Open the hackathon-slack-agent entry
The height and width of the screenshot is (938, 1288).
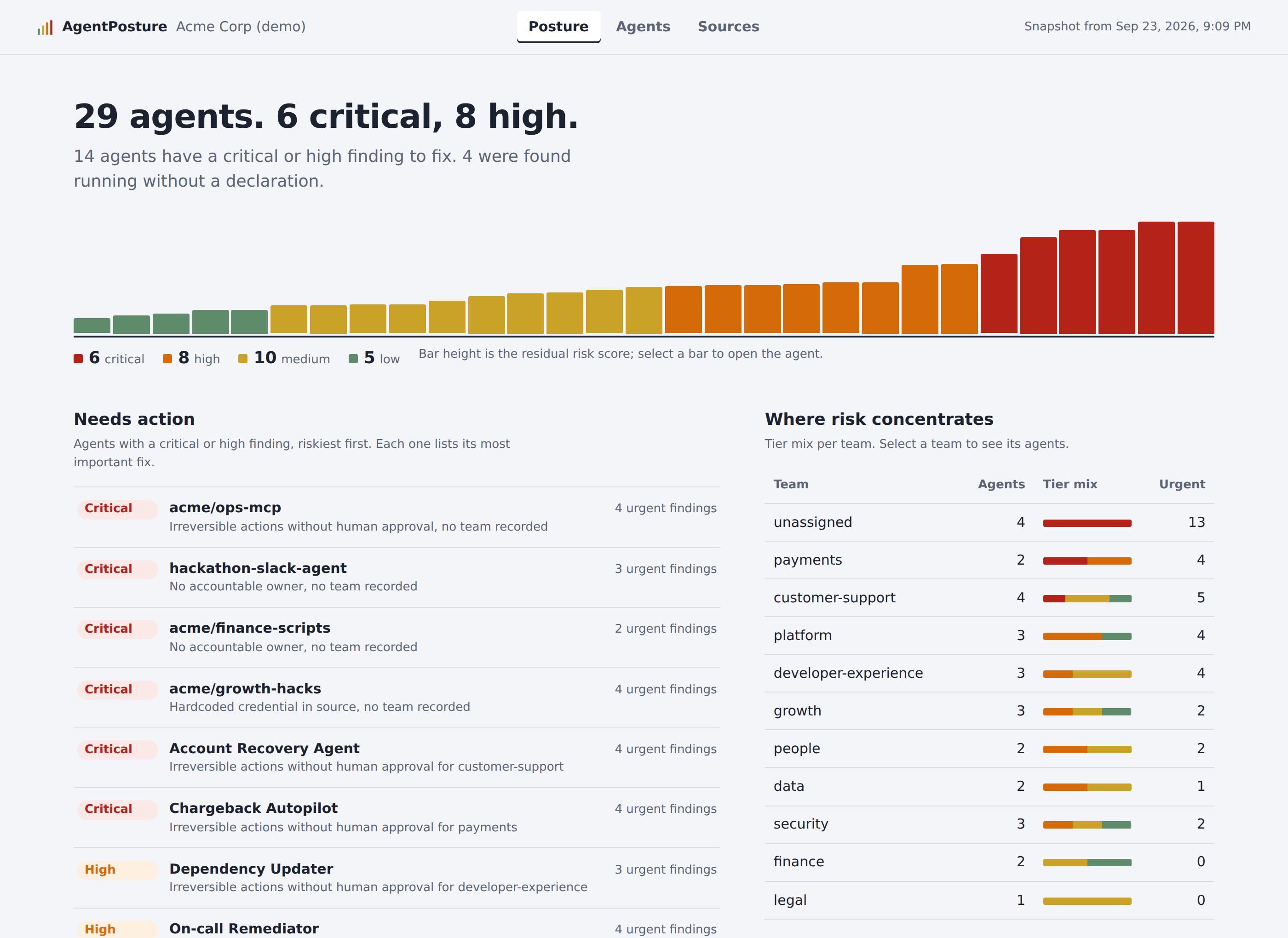[x=397, y=578]
